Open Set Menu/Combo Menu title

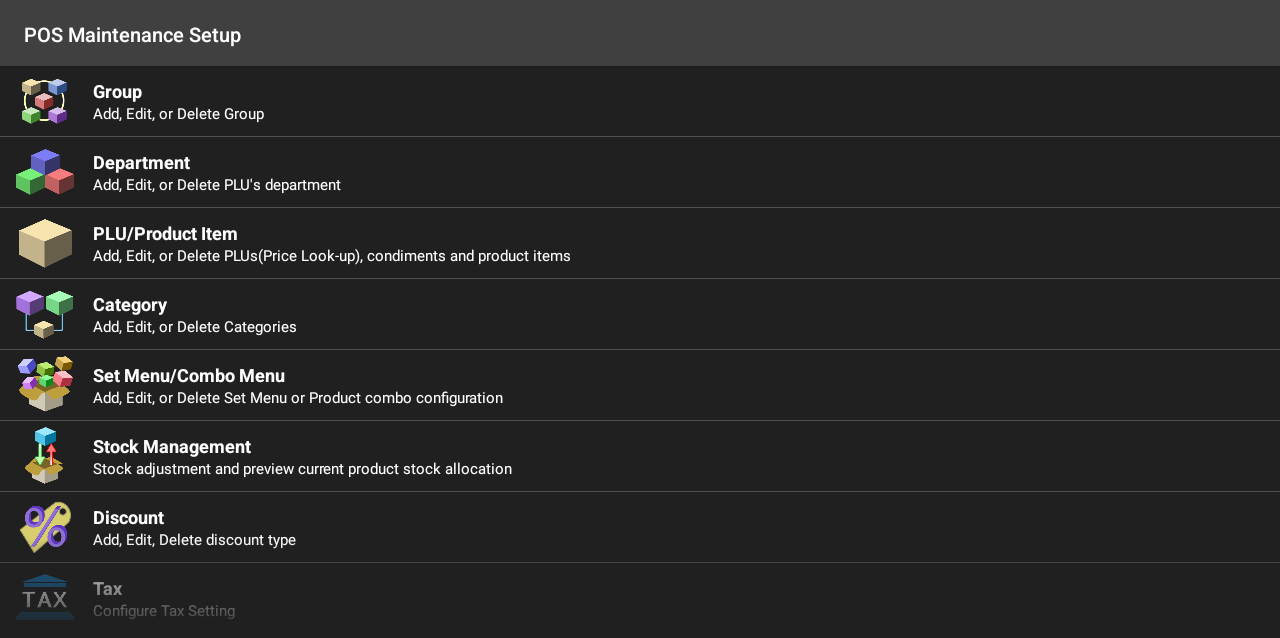point(189,376)
